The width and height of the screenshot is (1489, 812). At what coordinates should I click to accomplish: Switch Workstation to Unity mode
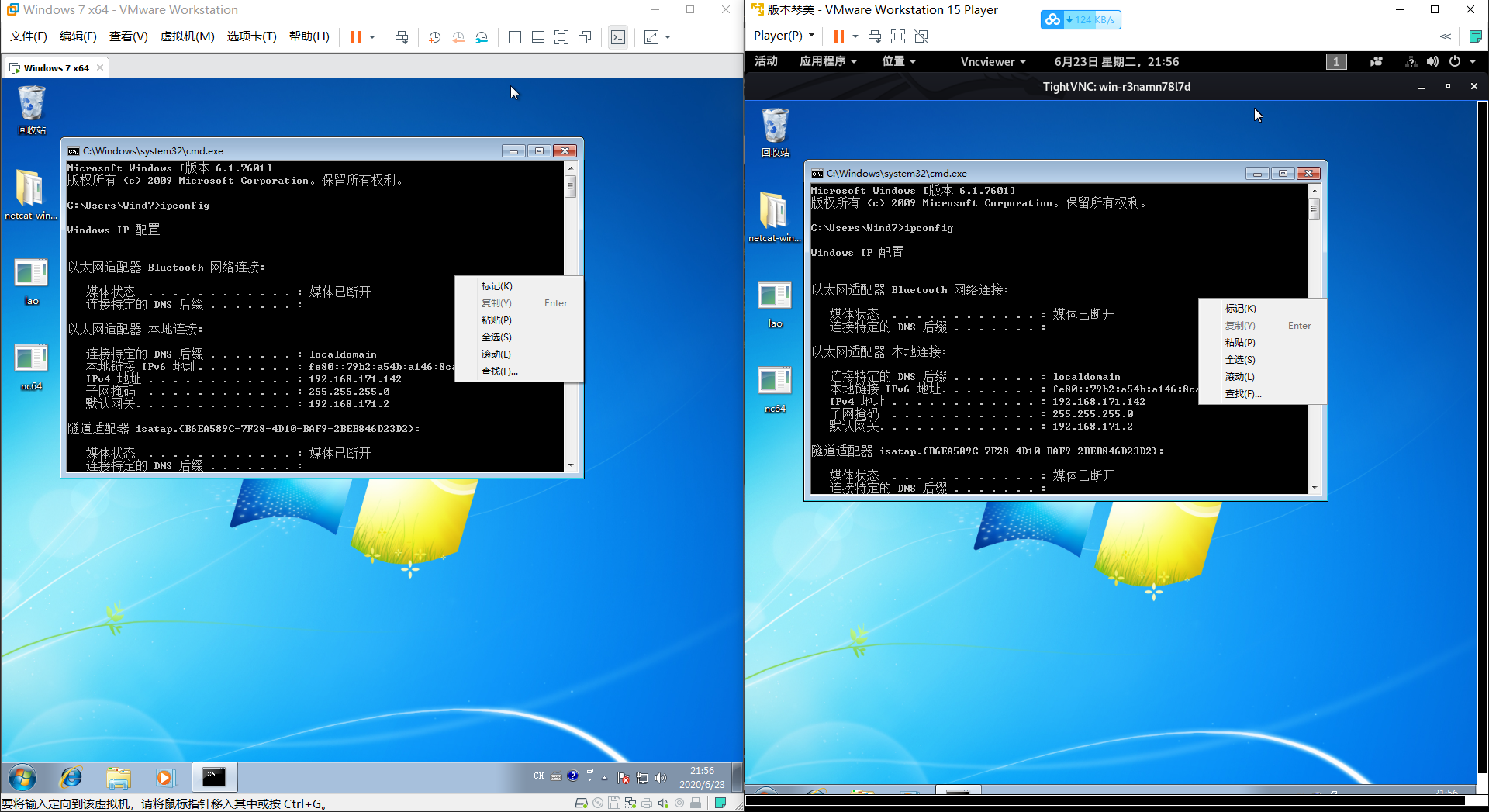tap(585, 37)
